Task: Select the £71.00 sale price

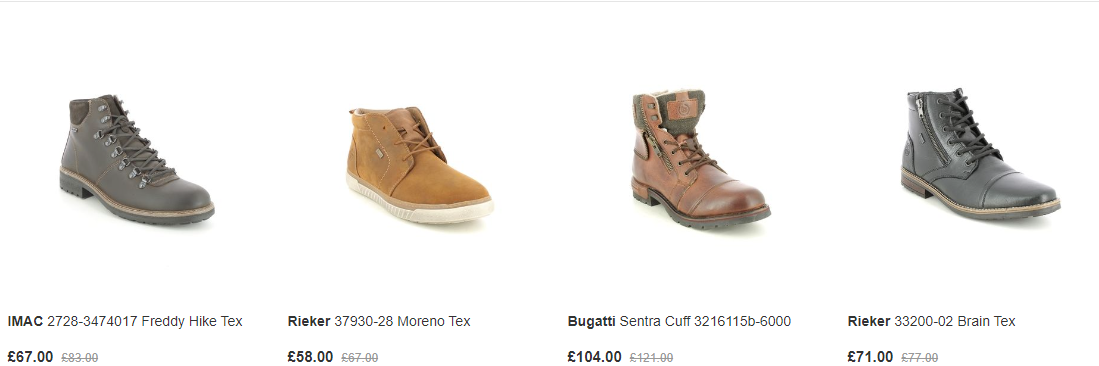Action: pos(871,357)
